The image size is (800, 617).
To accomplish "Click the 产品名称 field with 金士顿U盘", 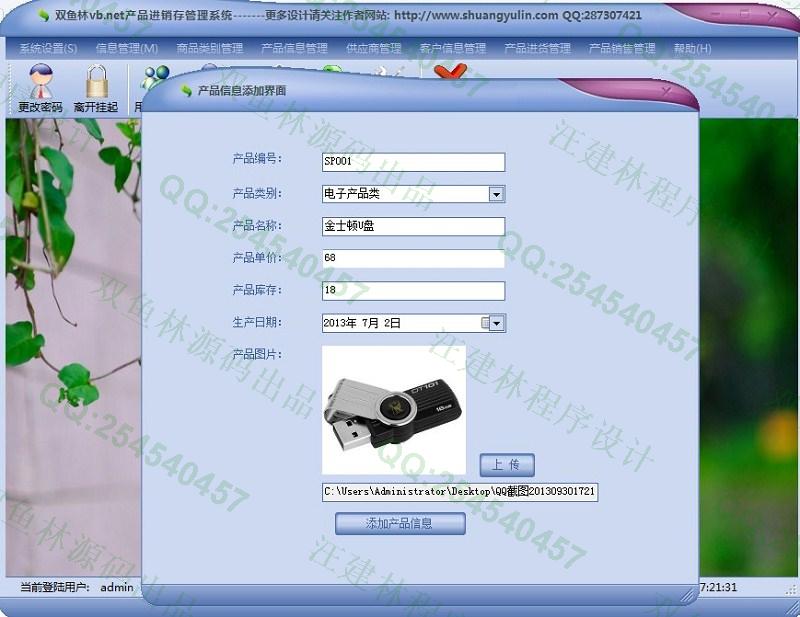I will (413, 226).
